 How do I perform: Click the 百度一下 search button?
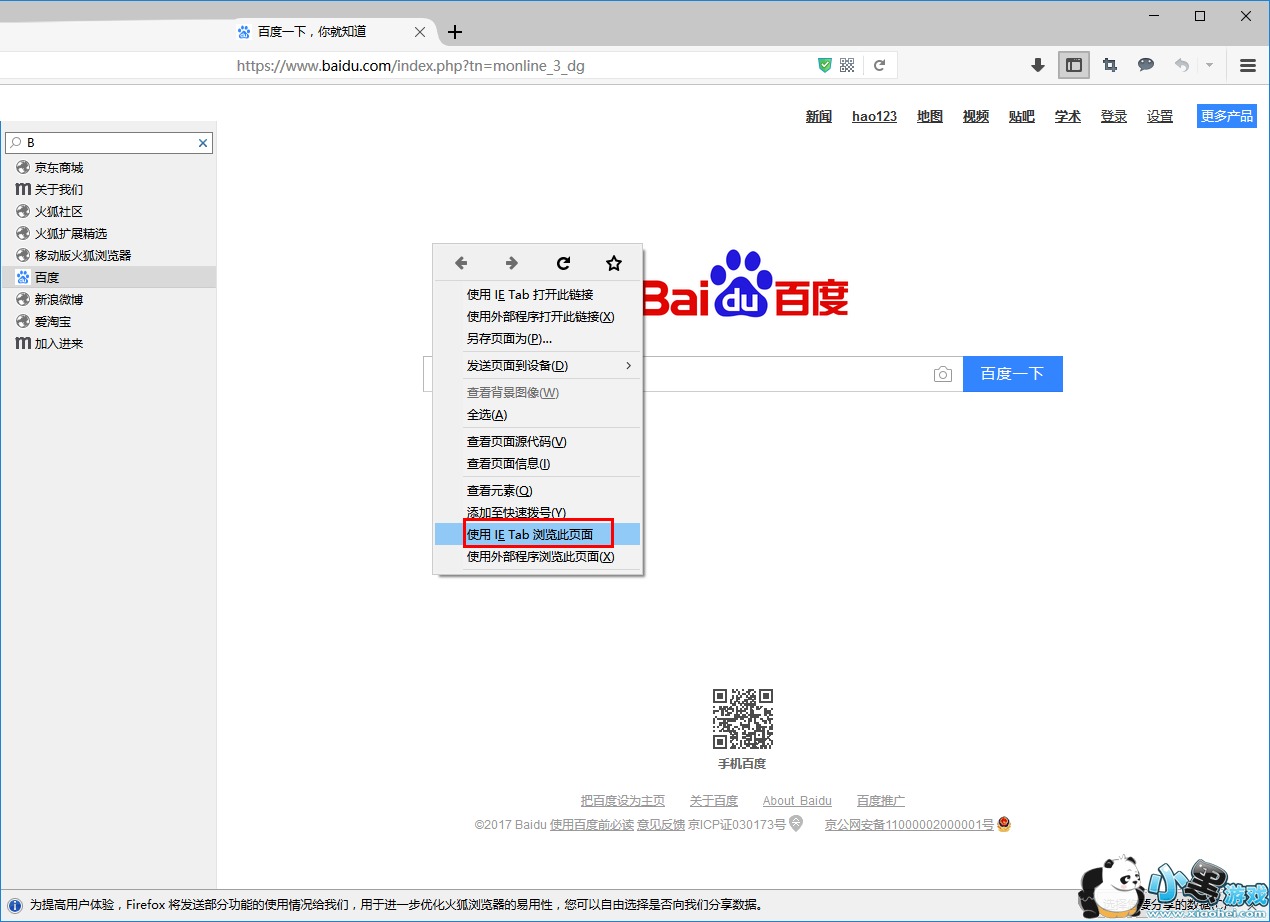(1012, 374)
